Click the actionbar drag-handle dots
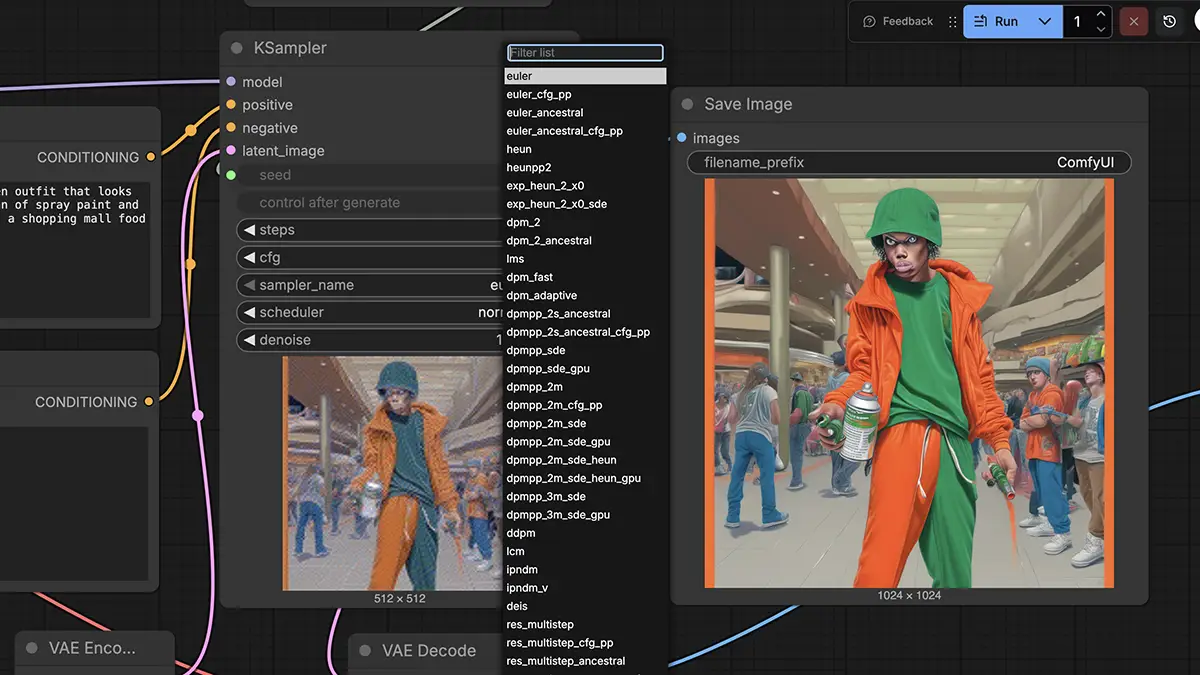The width and height of the screenshot is (1200, 675). pos(952,21)
